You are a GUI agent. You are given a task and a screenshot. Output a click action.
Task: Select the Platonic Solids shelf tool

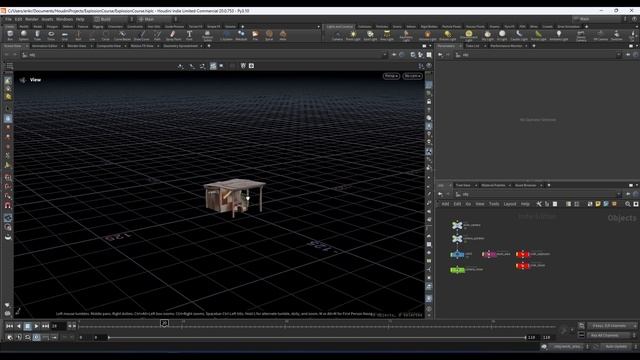coord(207,36)
